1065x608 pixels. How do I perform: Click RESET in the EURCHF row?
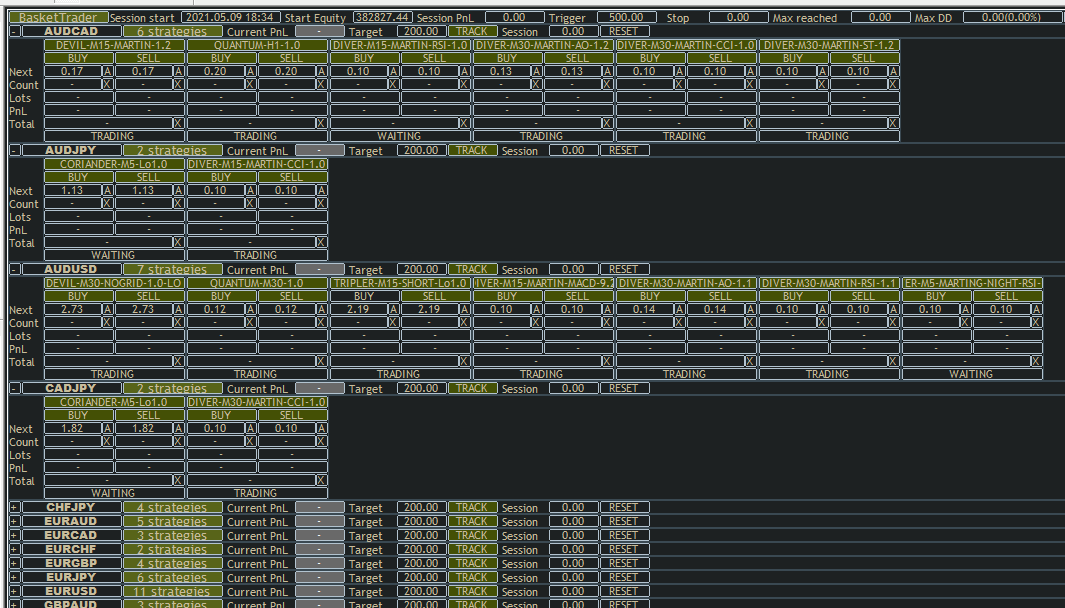pyautogui.click(x=624, y=549)
